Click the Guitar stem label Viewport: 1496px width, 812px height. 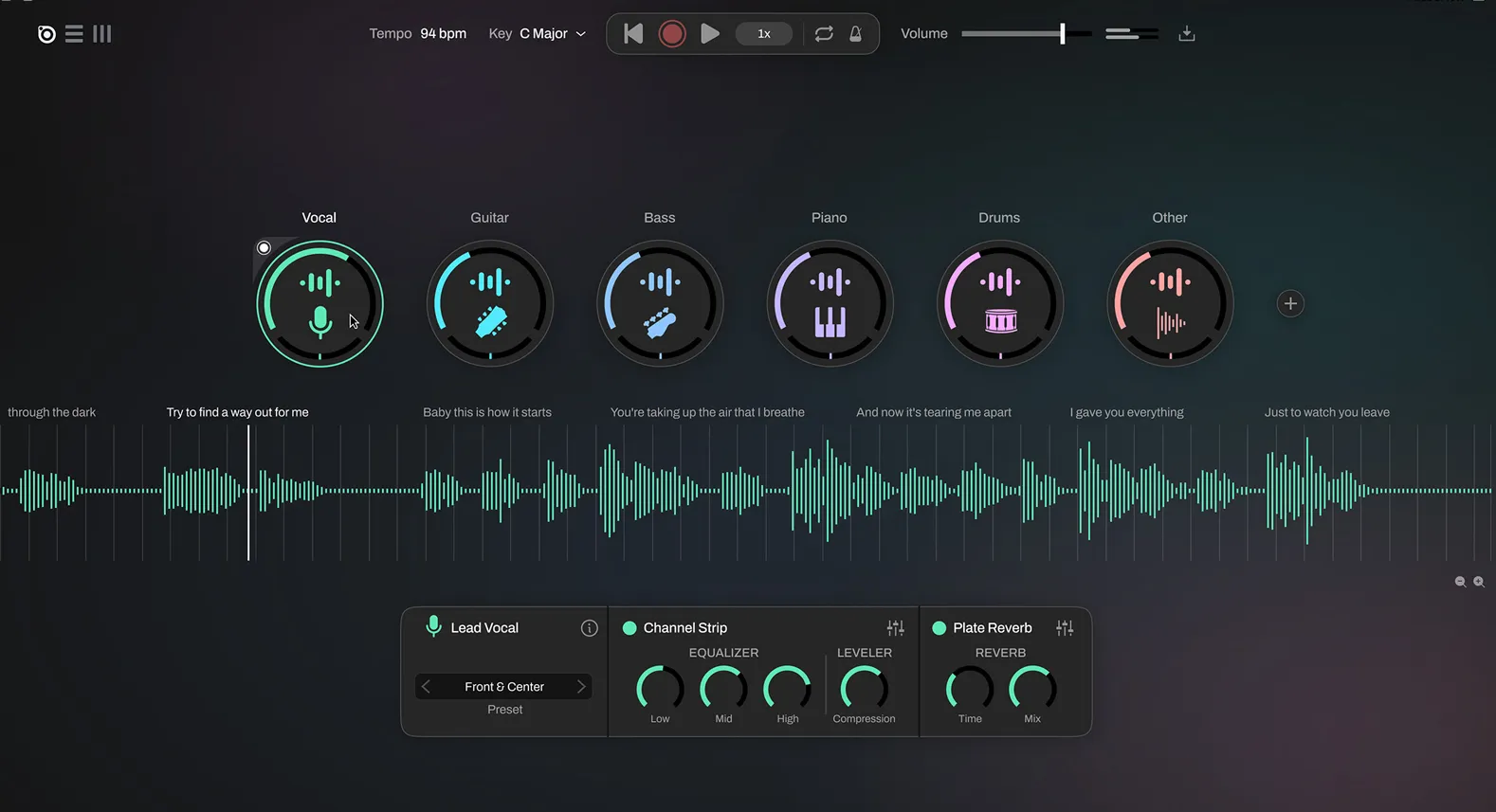pyautogui.click(x=490, y=218)
